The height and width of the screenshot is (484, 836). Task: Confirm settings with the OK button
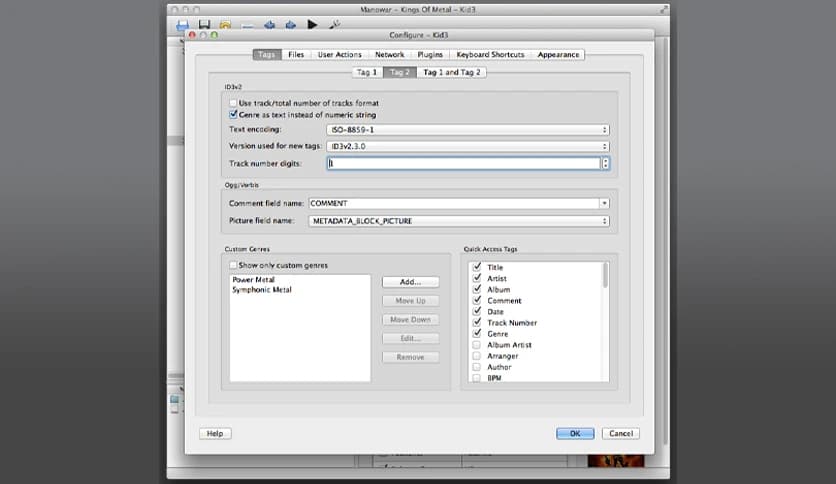pyautogui.click(x=575, y=433)
